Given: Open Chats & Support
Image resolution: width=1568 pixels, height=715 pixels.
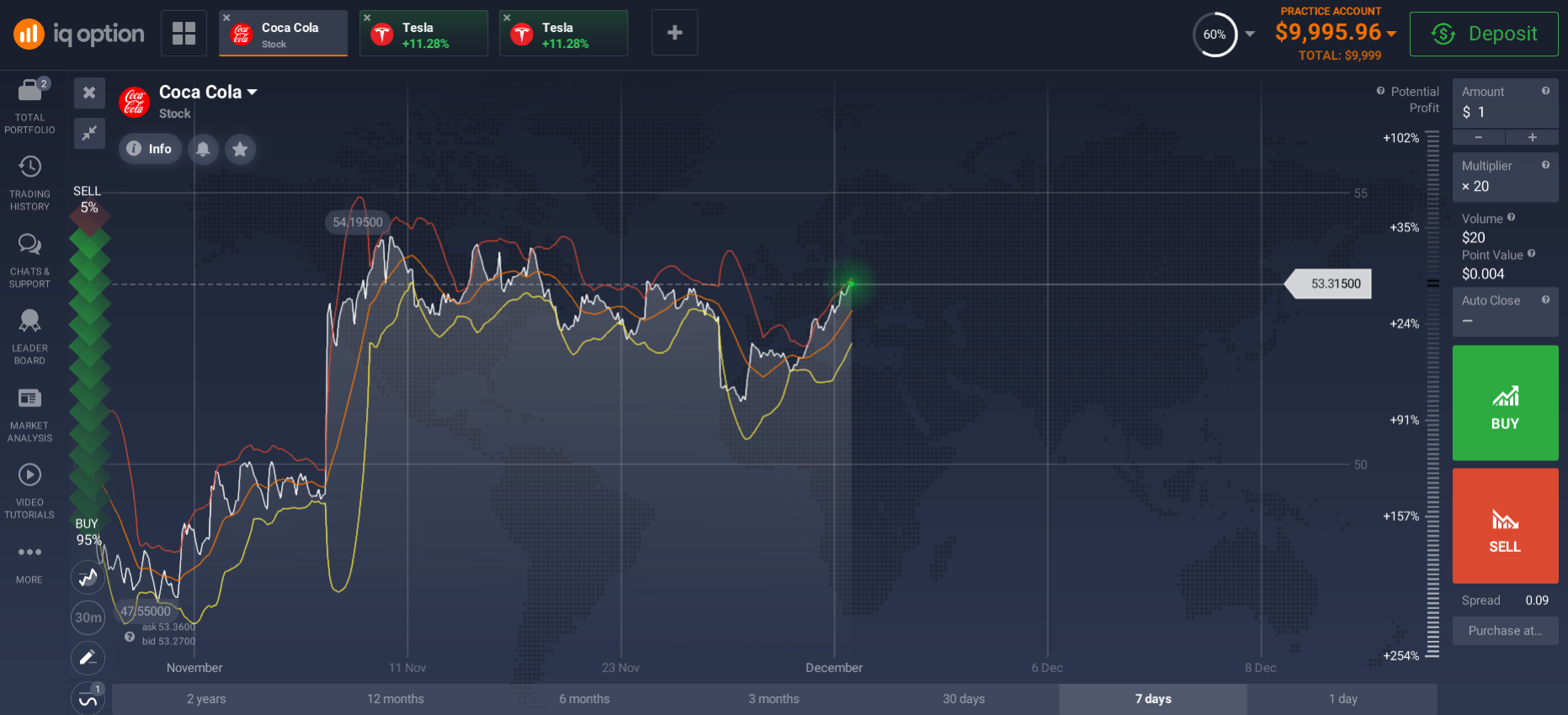Looking at the screenshot, I should point(29,260).
